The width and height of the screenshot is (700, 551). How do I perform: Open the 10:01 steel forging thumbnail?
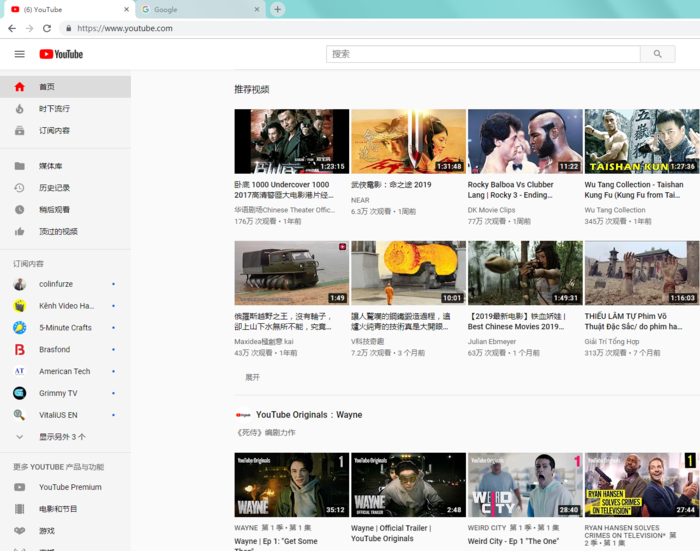point(408,273)
